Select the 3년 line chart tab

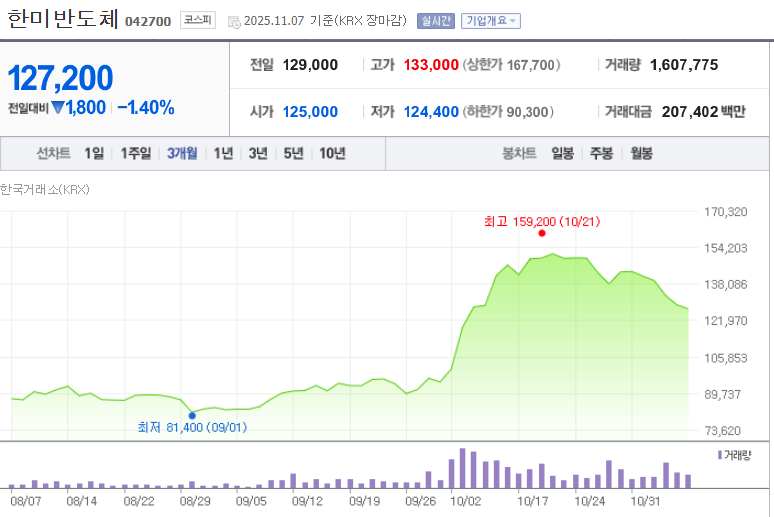pyautogui.click(x=258, y=154)
